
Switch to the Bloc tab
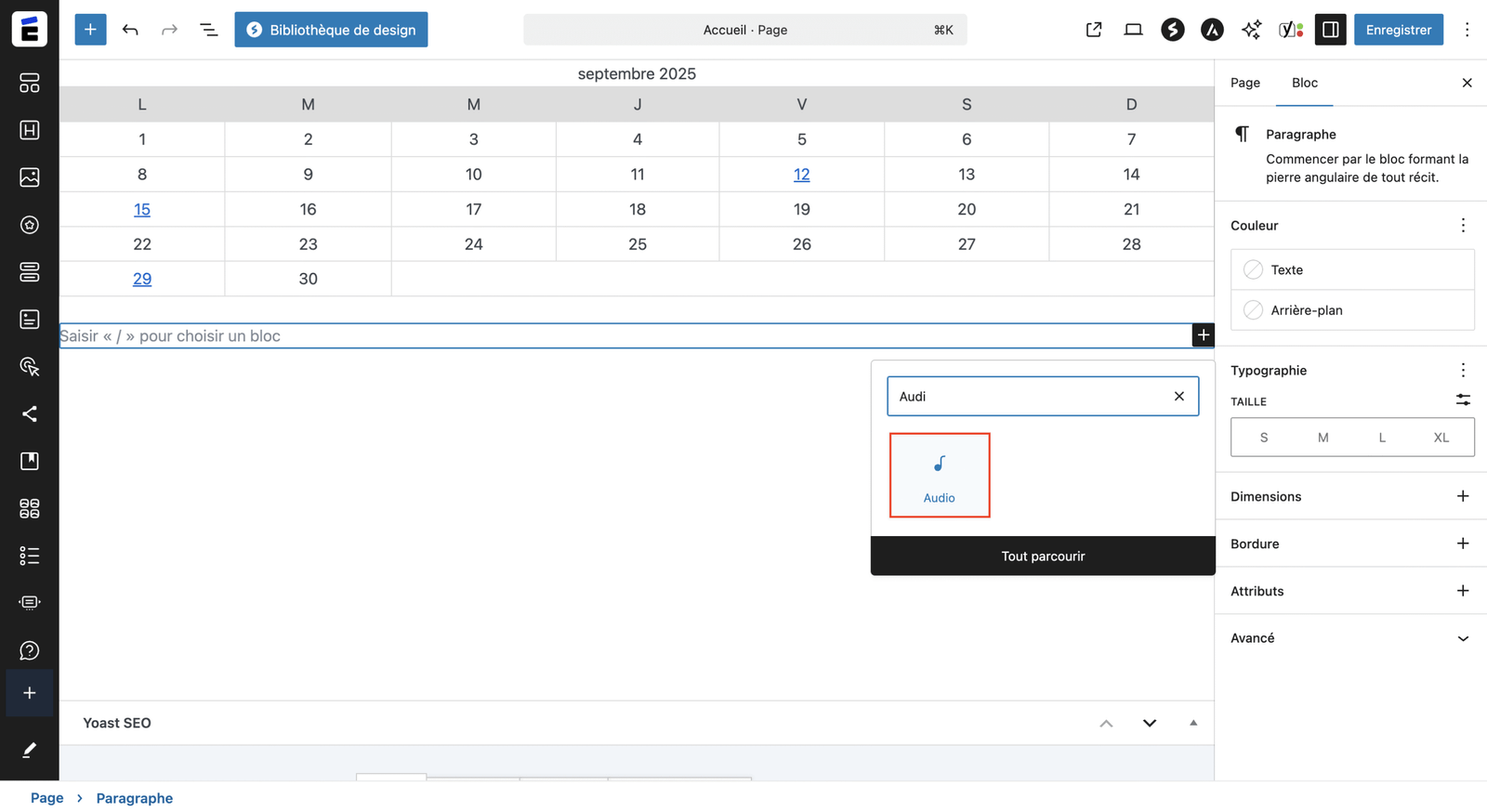coord(1304,83)
